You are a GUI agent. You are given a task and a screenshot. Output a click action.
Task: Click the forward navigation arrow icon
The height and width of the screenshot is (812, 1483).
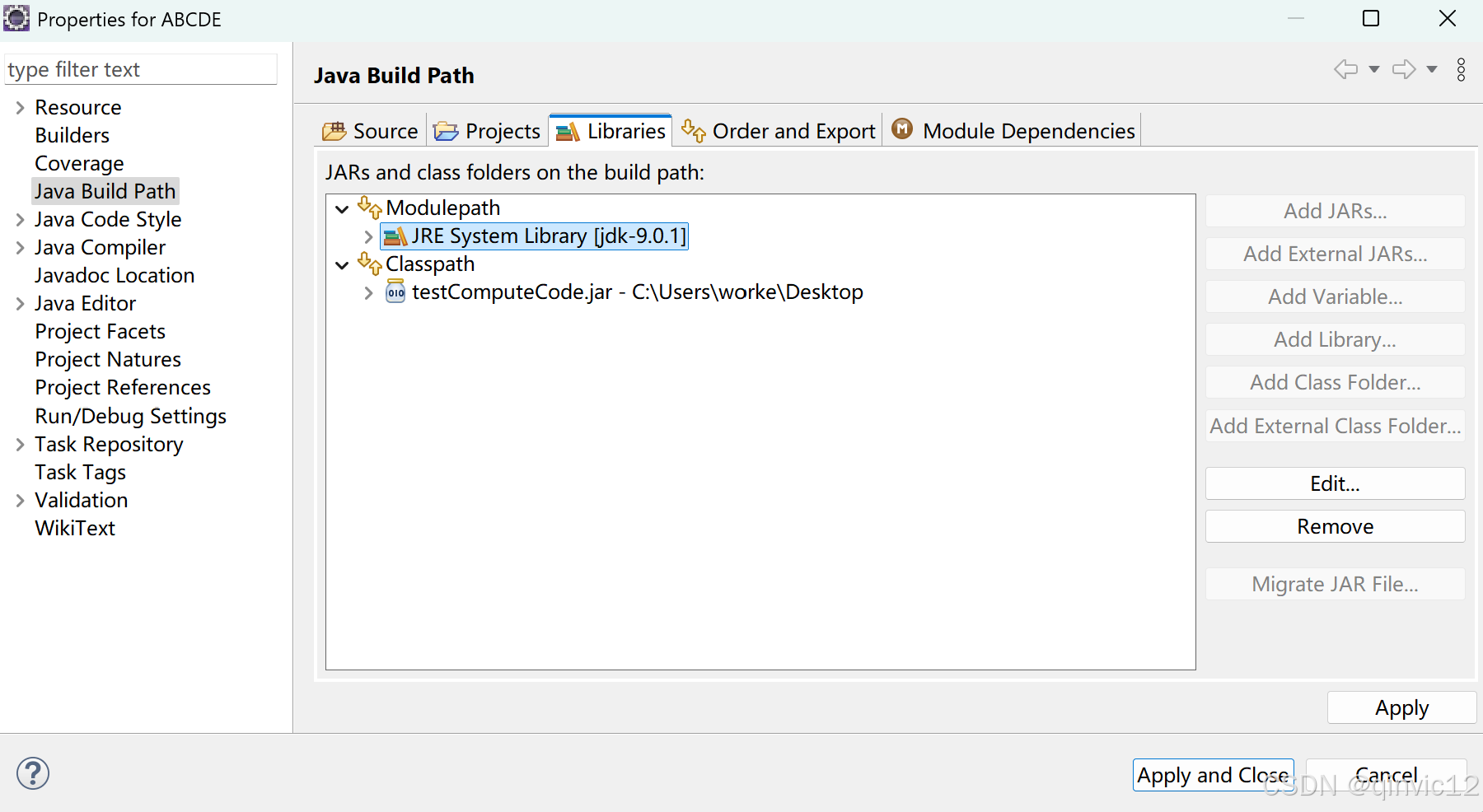pyautogui.click(x=1404, y=69)
